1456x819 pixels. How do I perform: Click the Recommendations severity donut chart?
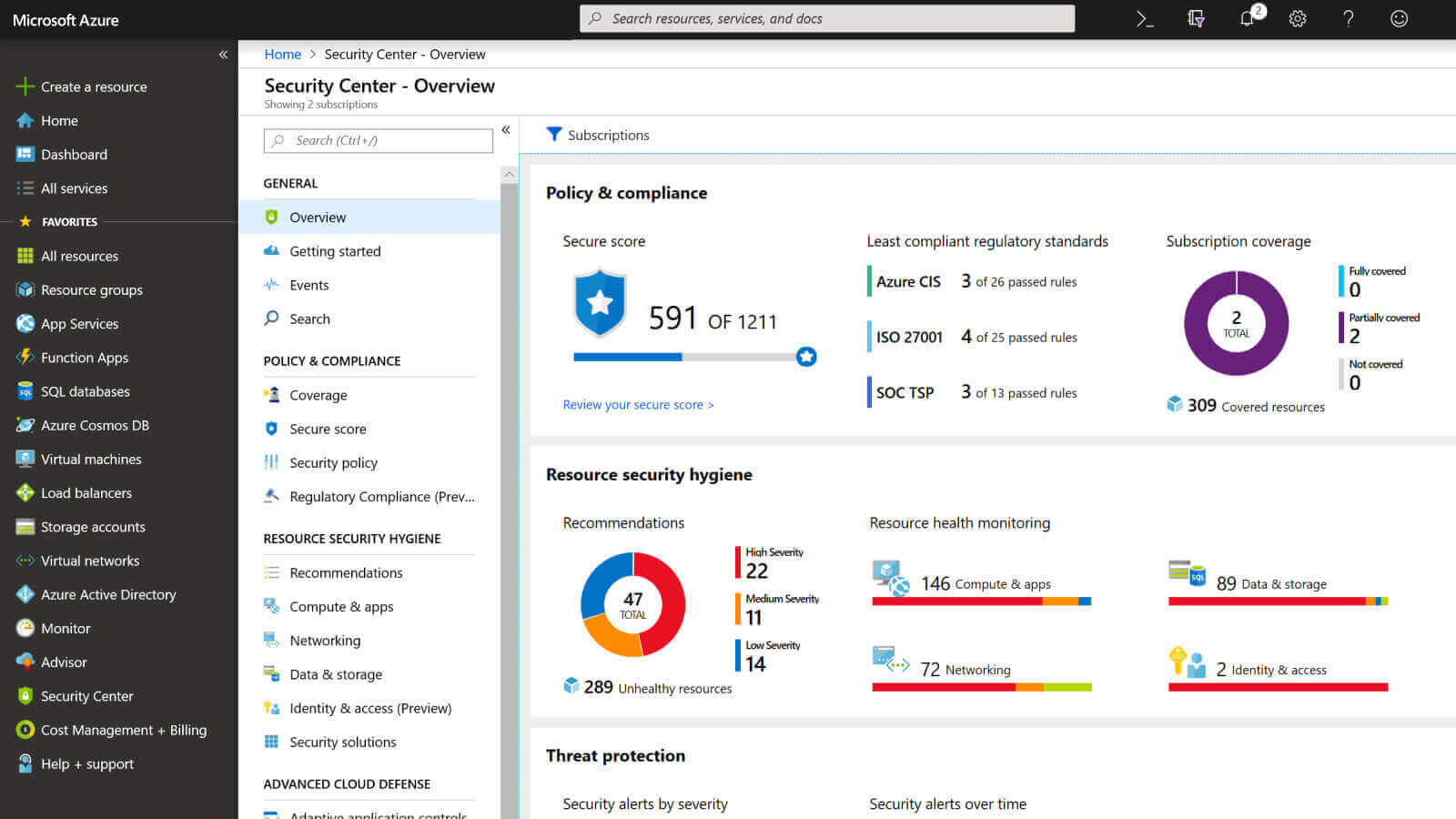coord(633,604)
